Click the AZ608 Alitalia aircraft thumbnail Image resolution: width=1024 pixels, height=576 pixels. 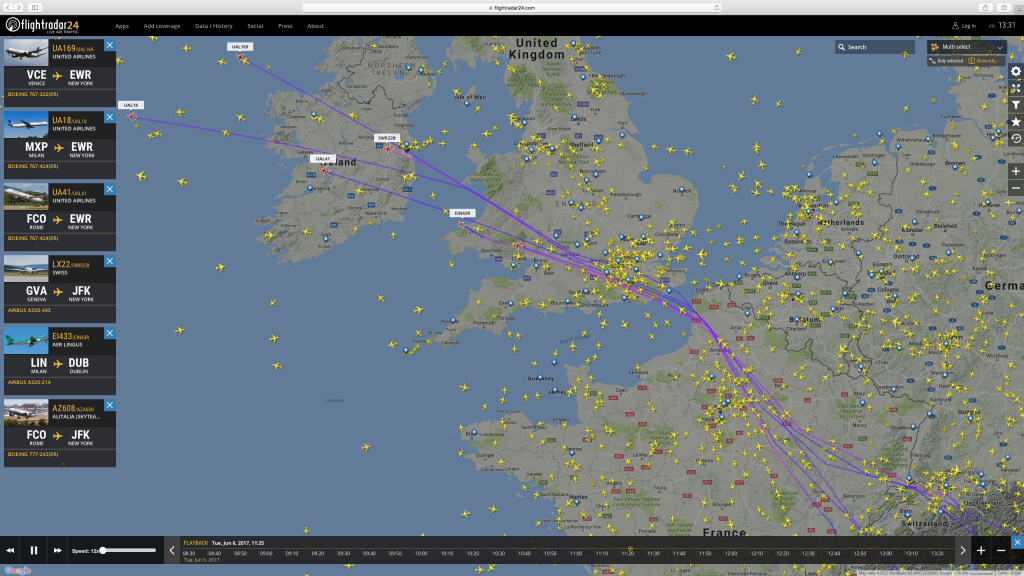coord(26,412)
